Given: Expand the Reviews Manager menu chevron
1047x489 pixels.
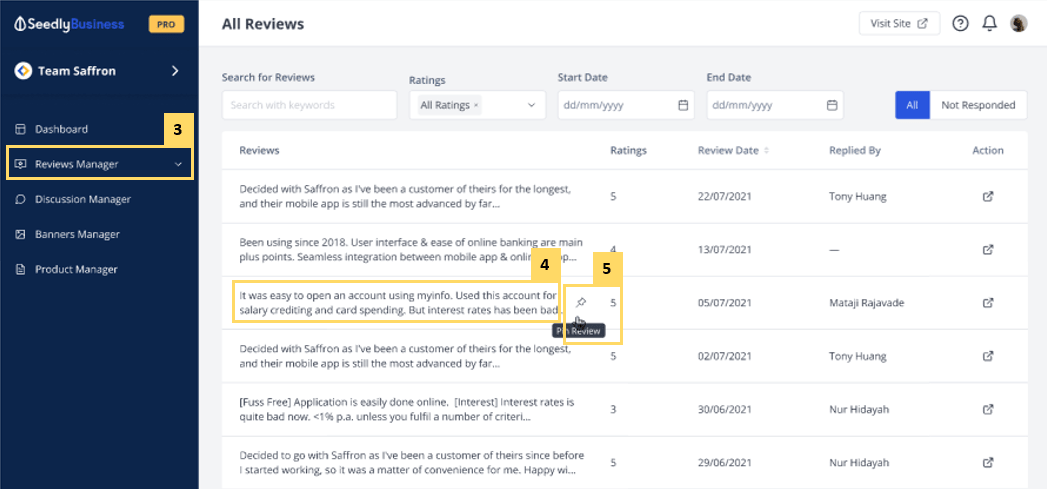Looking at the screenshot, I should point(178,164).
